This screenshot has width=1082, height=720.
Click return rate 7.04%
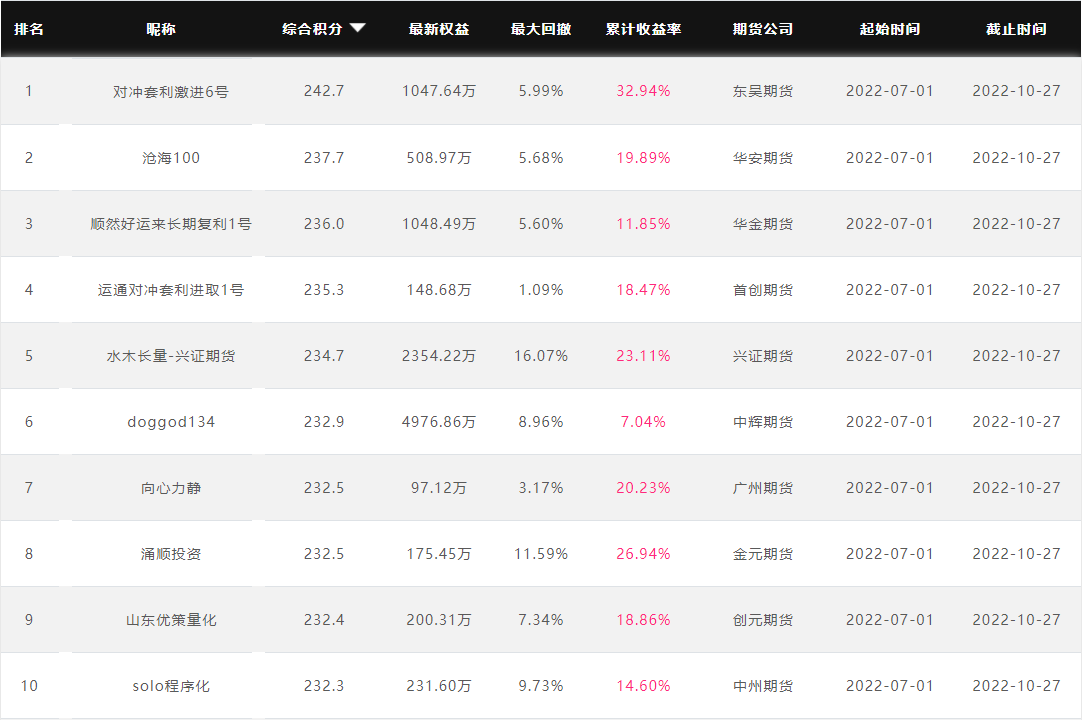point(643,422)
